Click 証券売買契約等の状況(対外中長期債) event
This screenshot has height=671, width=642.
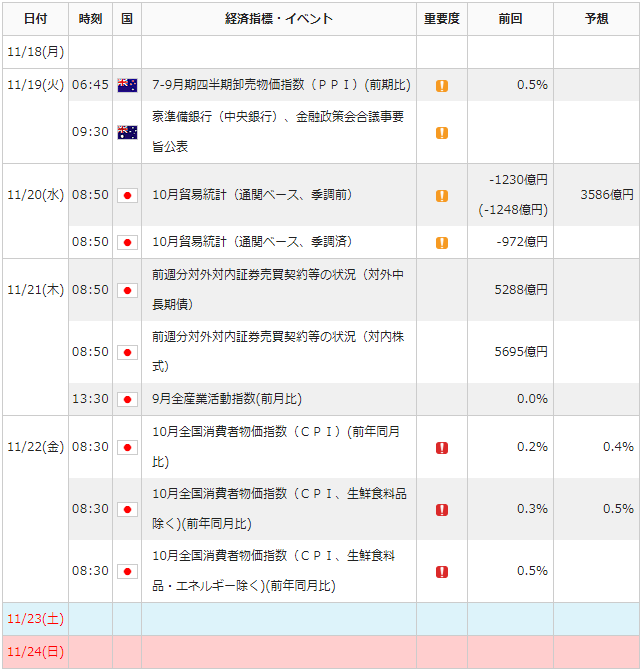click(x=278, y=290)
